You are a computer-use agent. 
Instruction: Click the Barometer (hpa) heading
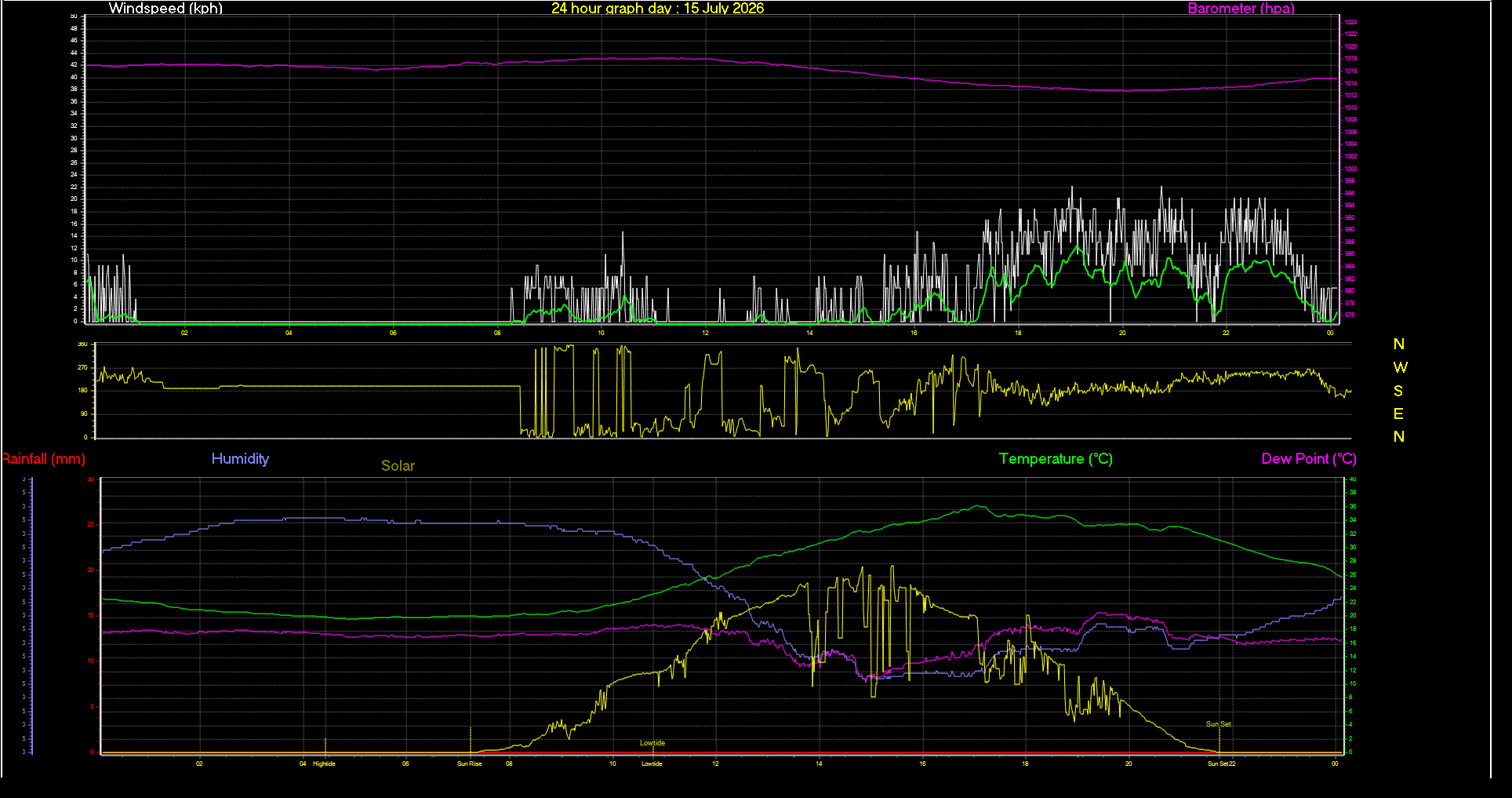point(1241,9)
